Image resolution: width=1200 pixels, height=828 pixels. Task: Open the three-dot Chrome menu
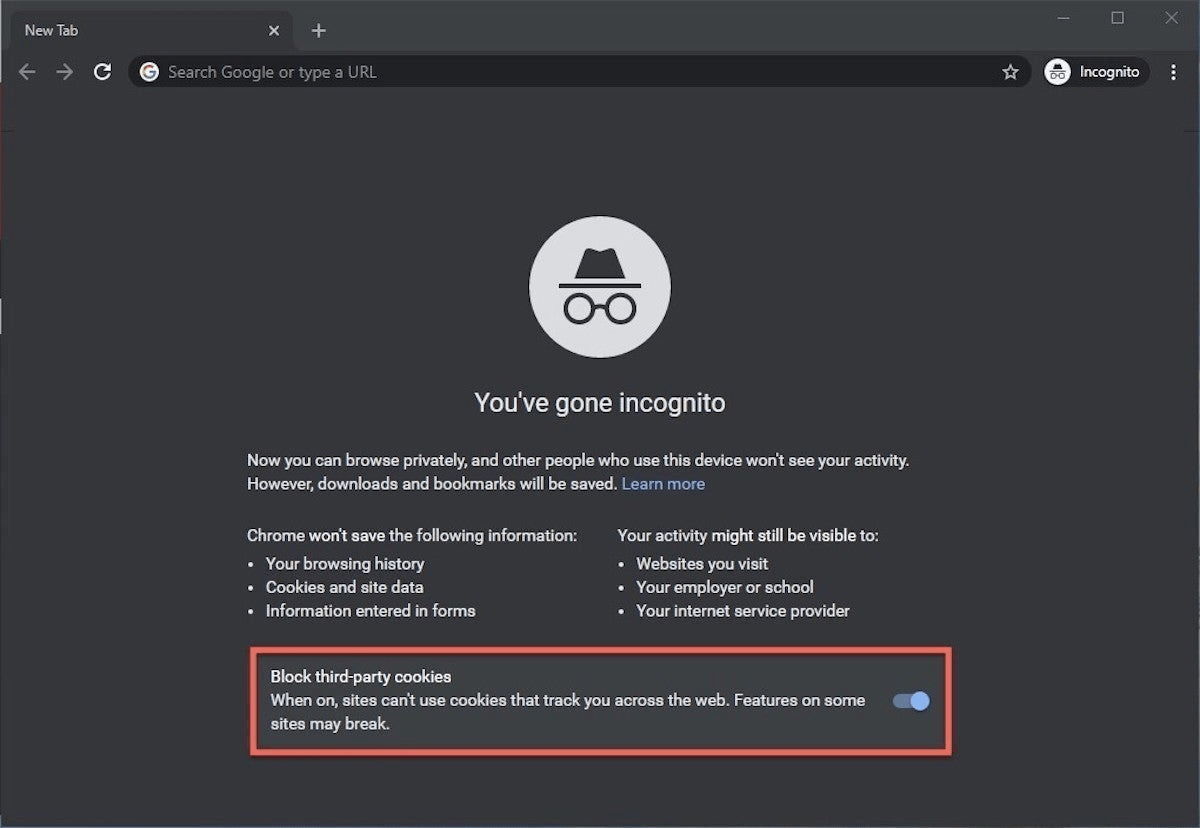(1173, 71)
